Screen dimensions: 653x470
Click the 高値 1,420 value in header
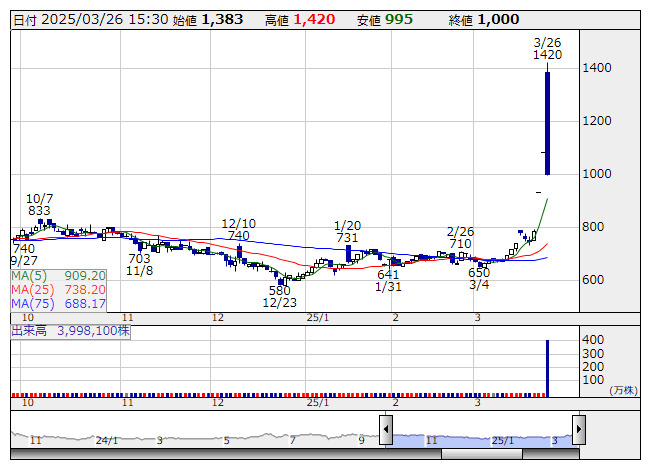pyautogui.click(x=300, y=20)
